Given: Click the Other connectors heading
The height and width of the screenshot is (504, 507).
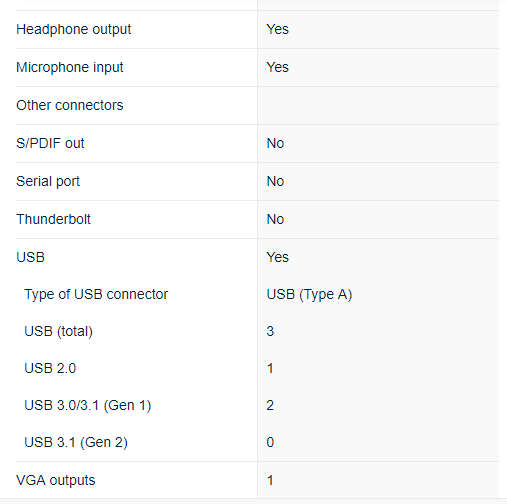Looking at the screenshot, I should pos(70,105).
